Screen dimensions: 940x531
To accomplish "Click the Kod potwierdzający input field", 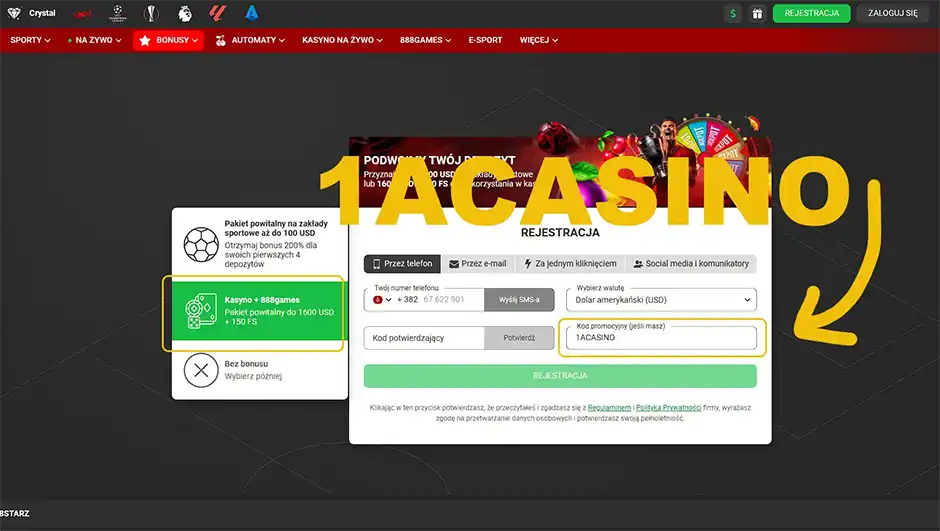I will [424, 338].
